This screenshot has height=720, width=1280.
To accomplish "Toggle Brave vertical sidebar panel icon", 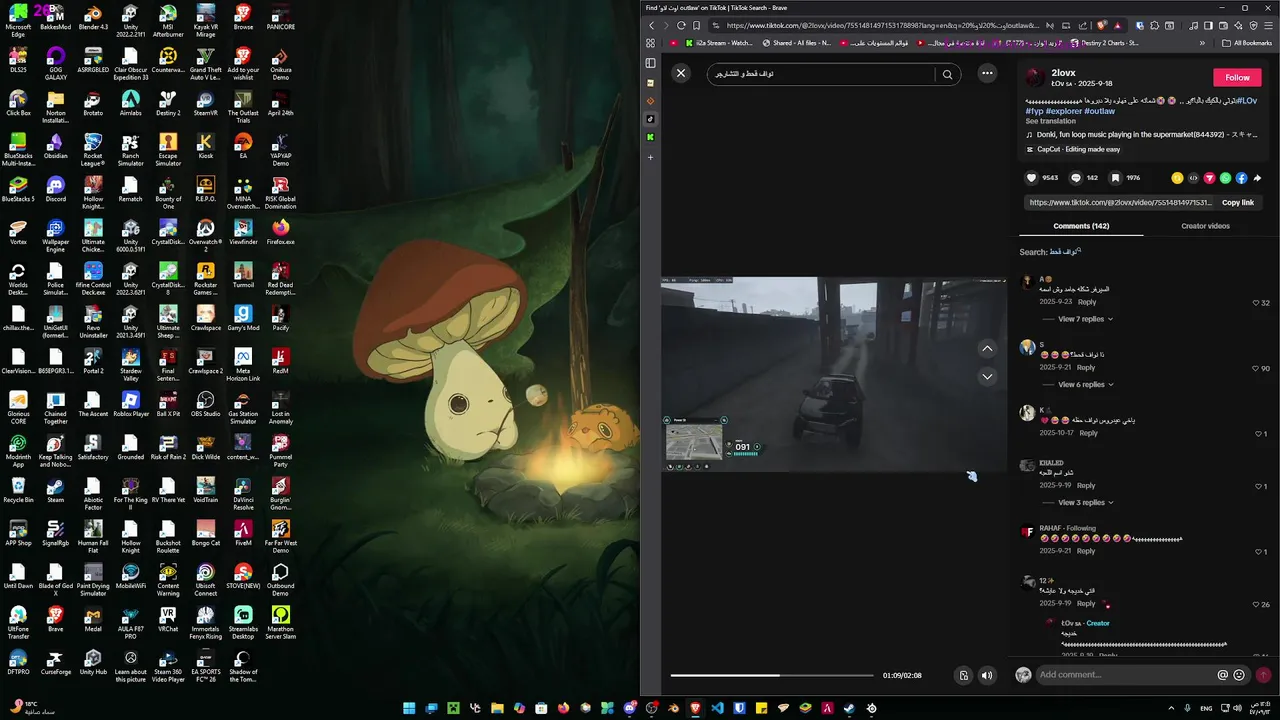I will point(650,63).
